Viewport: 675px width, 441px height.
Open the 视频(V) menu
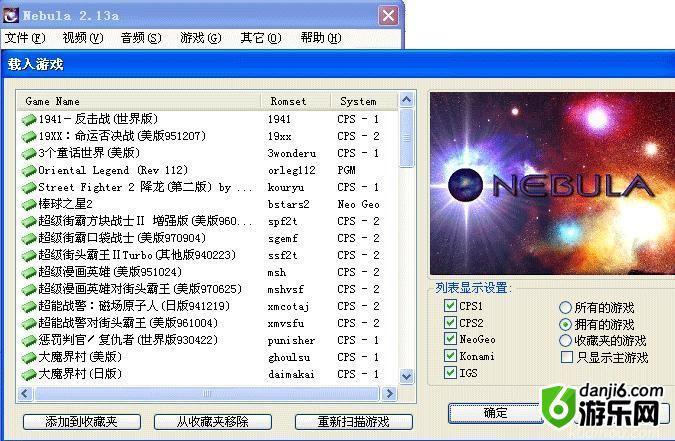[83, 38]
